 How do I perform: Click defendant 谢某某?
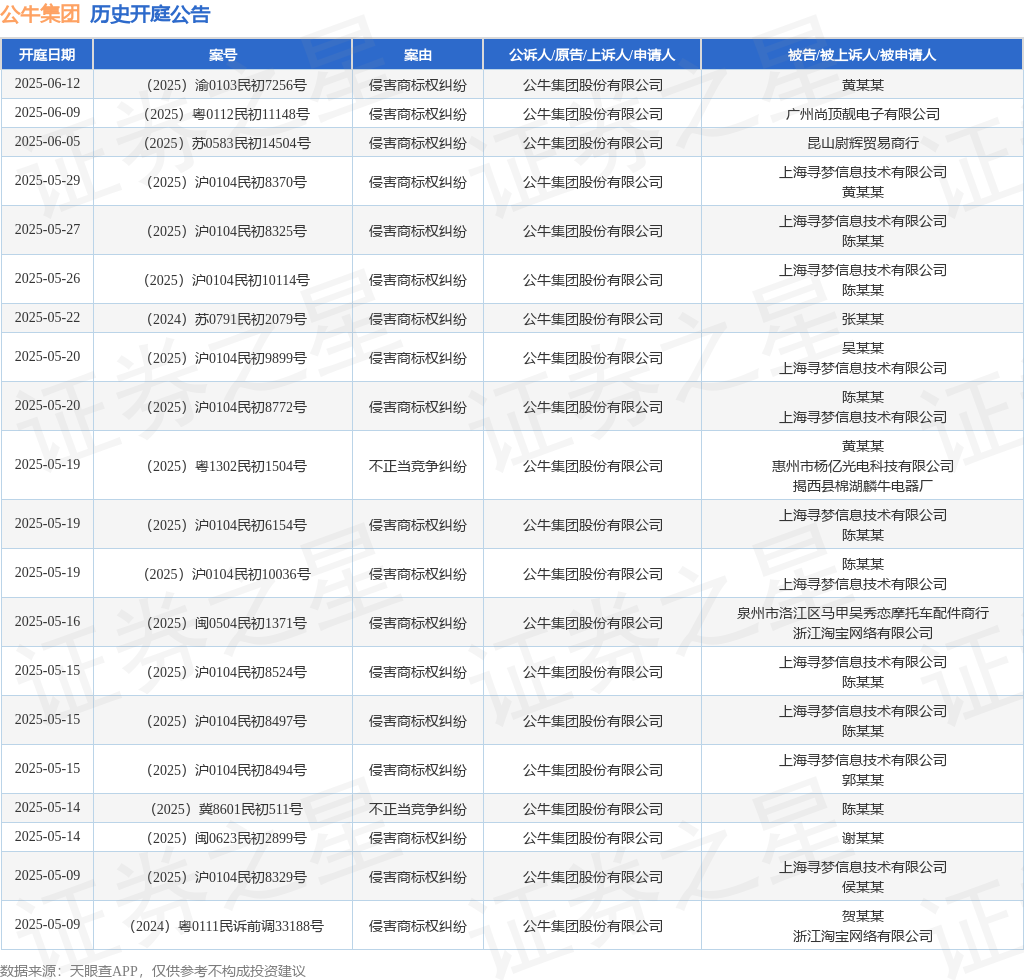click(x=863, y=838)
